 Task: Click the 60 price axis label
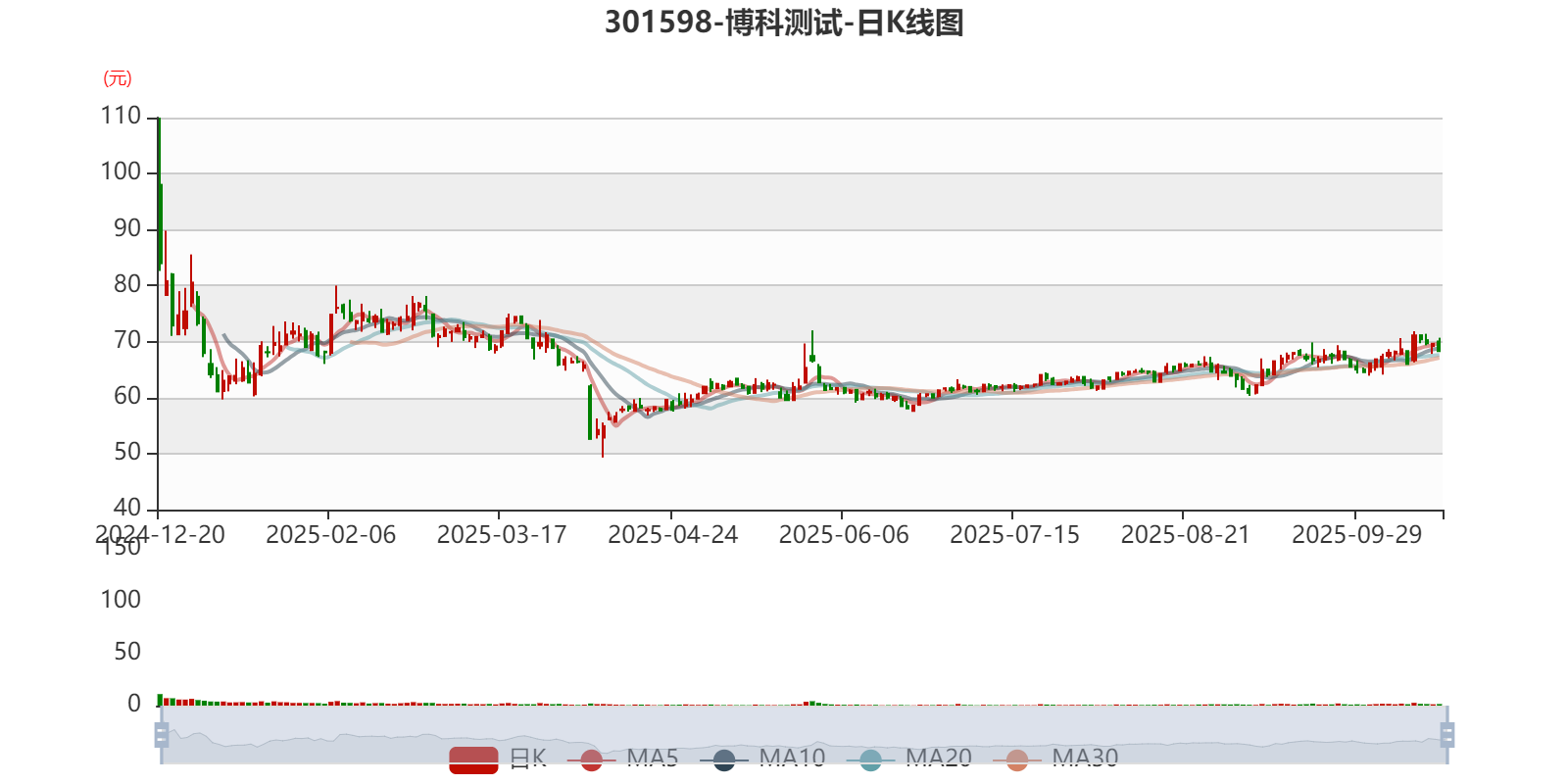tap(127, 396)
